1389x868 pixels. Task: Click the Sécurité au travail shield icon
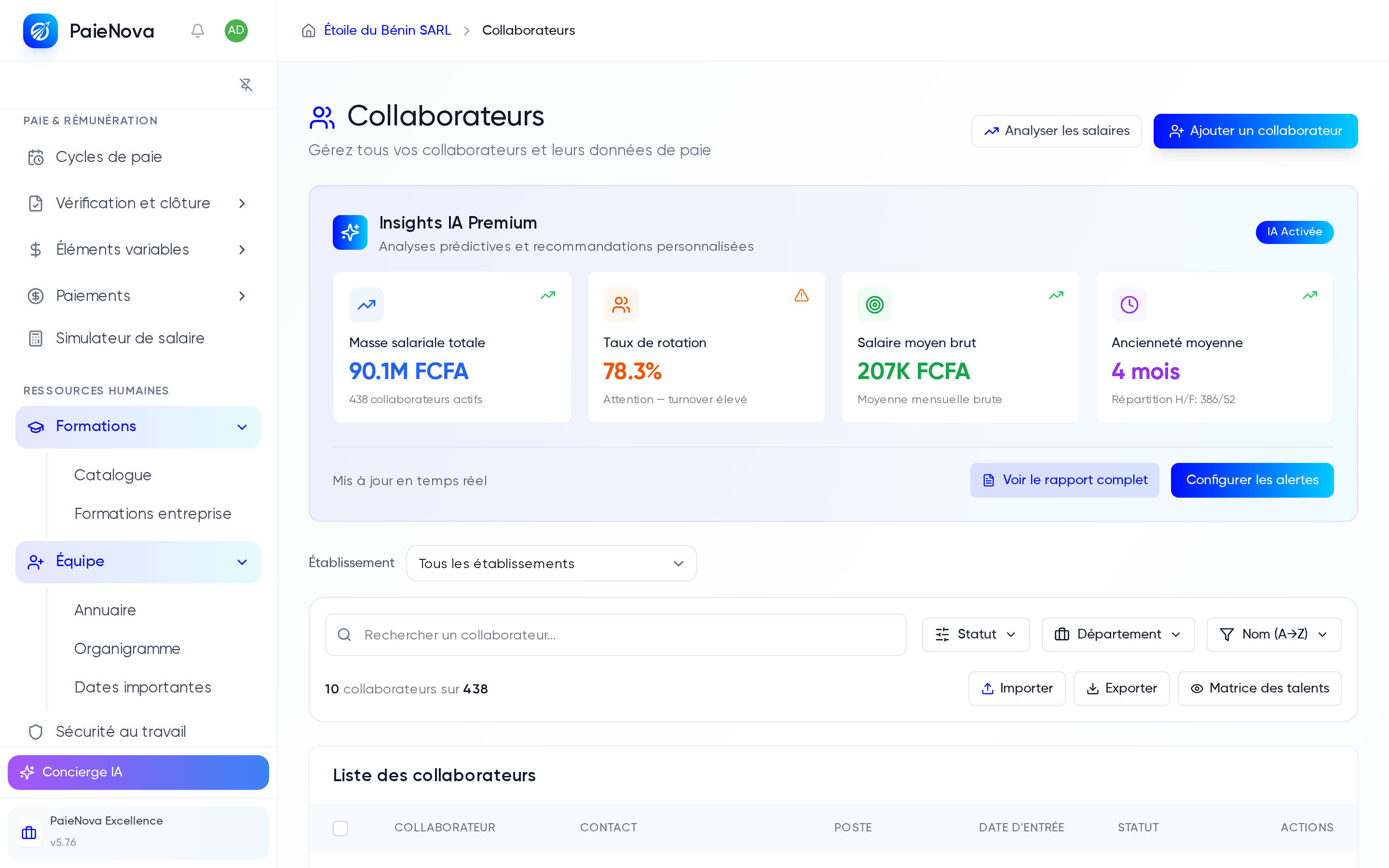coord(36,732)
